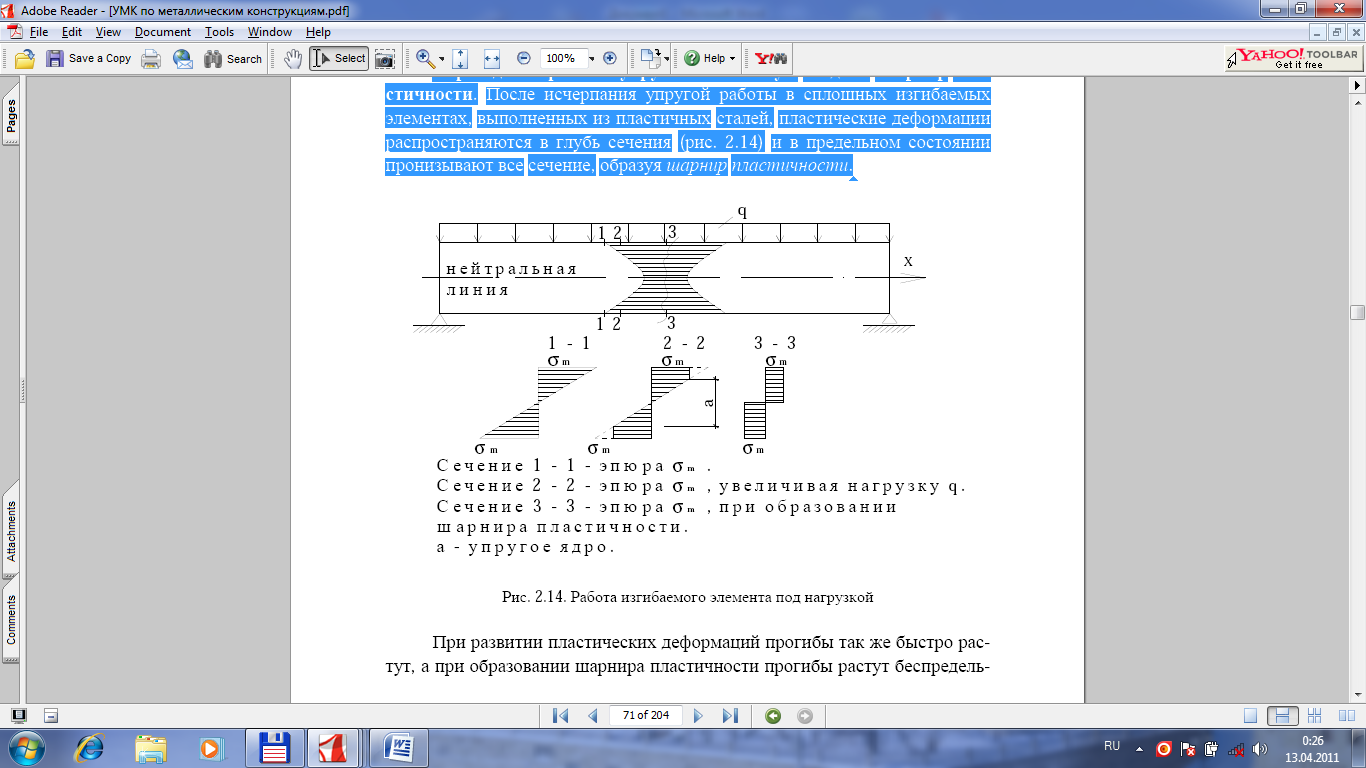Click the Yahoo! Toolbar Get it free banner
This screenshot has height=768, width=1366.
coord(1292,59)
